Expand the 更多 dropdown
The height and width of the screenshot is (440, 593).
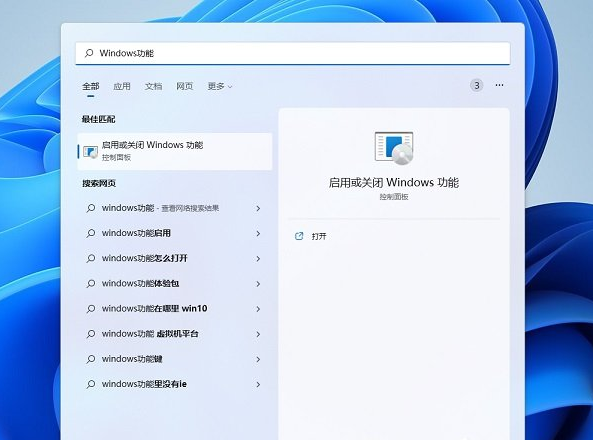(x=220, y=86)
